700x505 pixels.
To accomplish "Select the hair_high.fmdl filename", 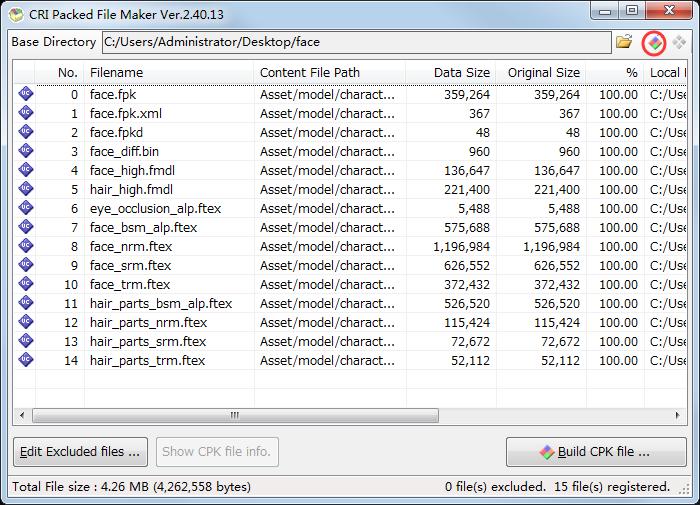I will pos(131,189).
